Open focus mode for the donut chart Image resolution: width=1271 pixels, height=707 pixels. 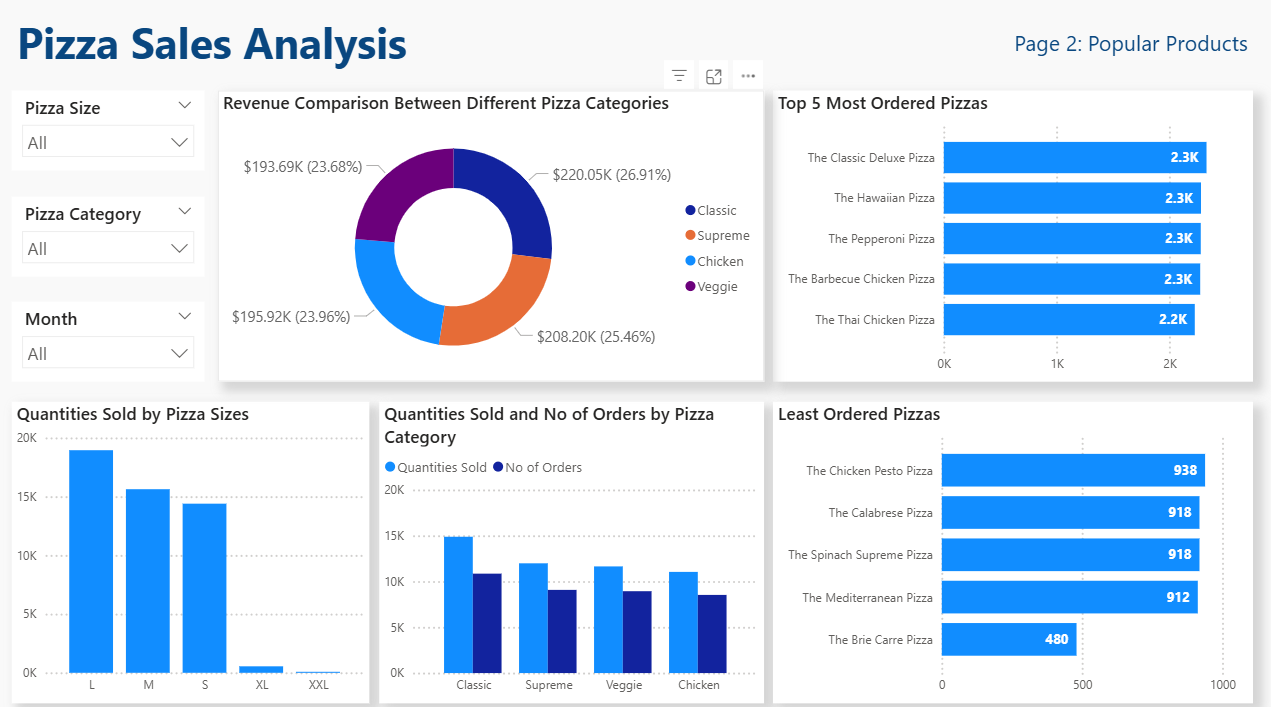tap(714, 76)
